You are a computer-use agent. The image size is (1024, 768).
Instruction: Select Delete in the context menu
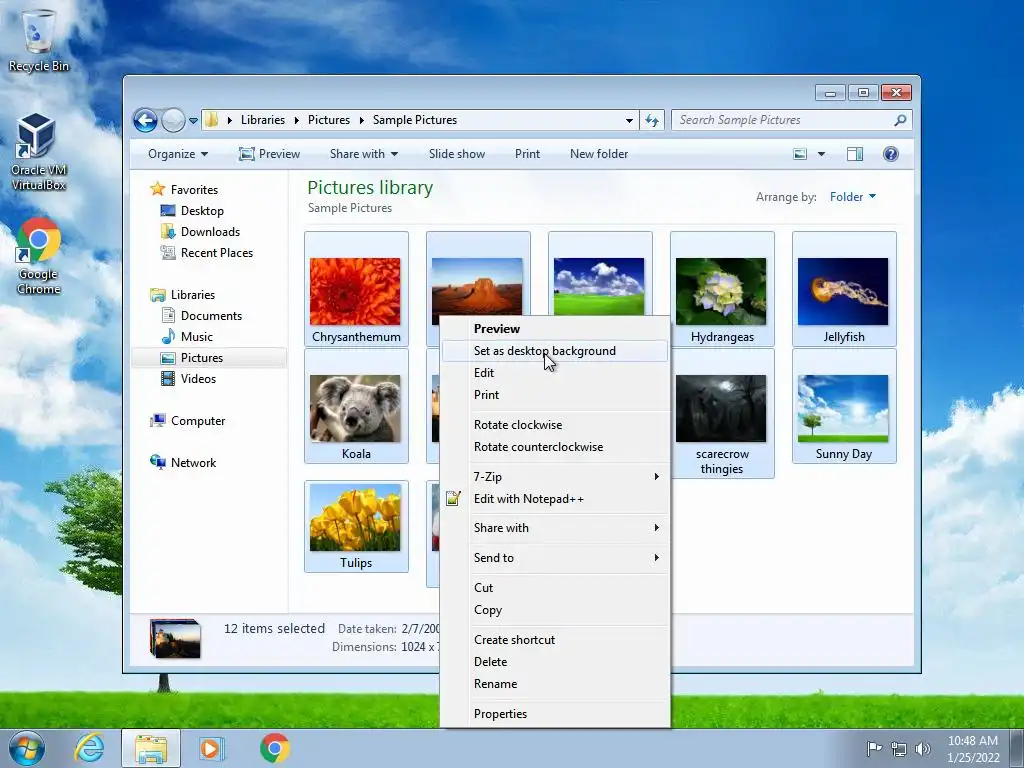[556, 662]
